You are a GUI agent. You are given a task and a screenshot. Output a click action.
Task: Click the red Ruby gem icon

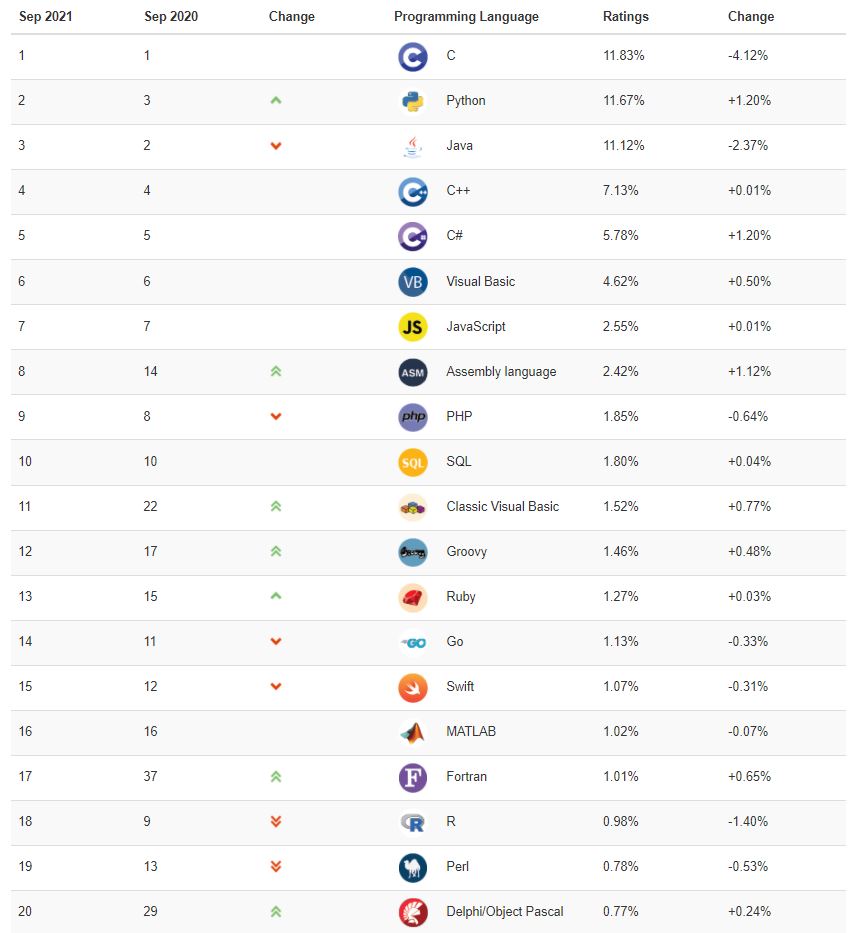click(x=412, y=597)
